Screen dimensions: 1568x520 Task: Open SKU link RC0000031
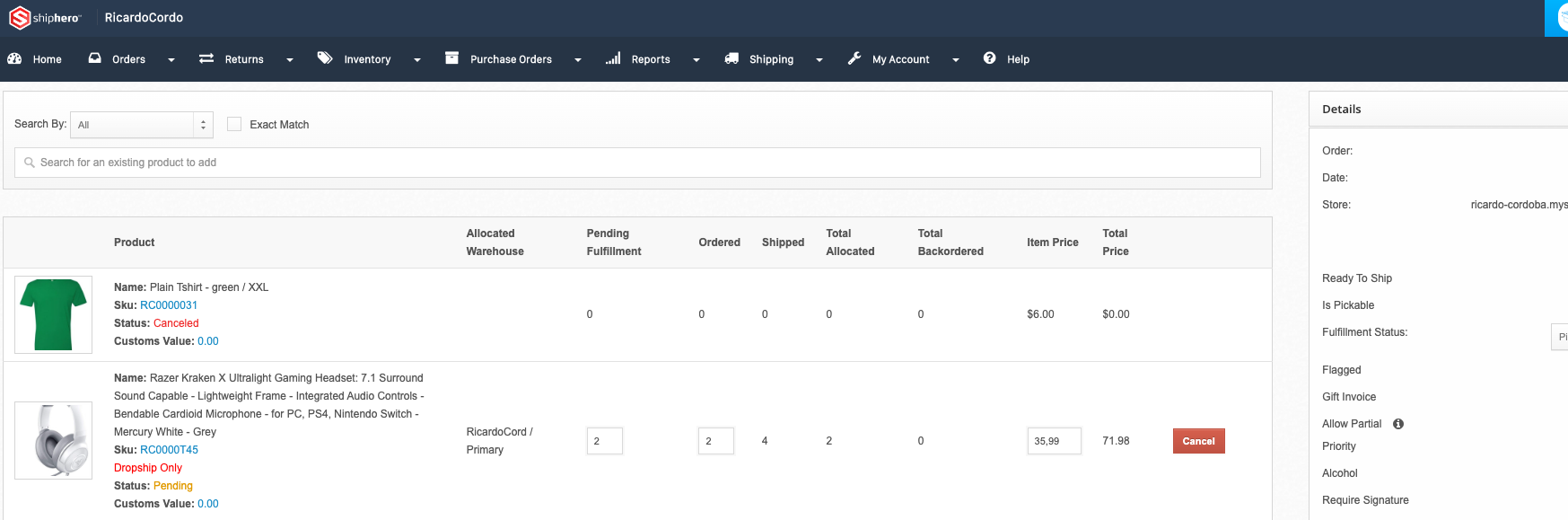point(169,305)
